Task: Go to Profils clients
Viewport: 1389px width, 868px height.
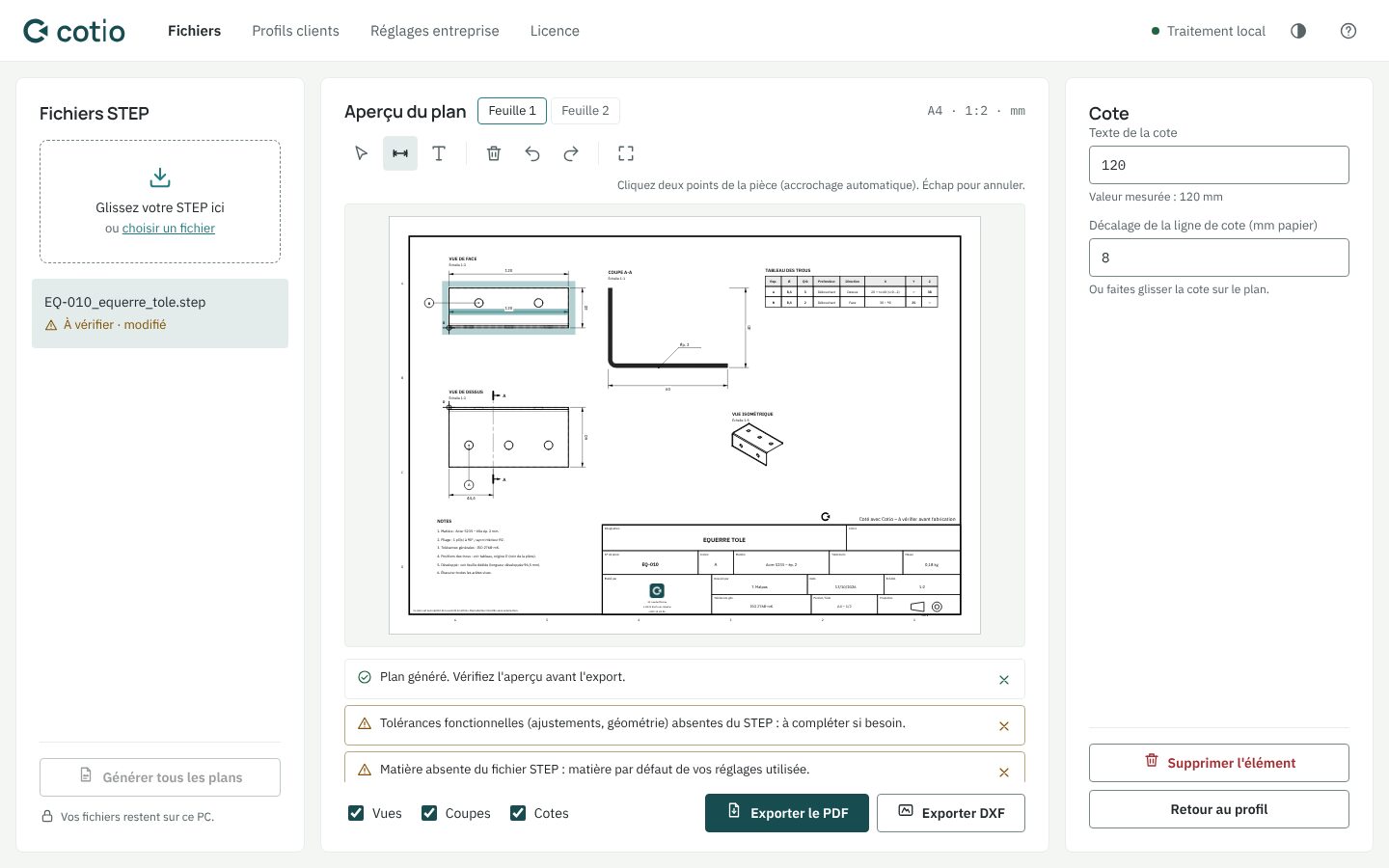Action: tap(295, 31)
